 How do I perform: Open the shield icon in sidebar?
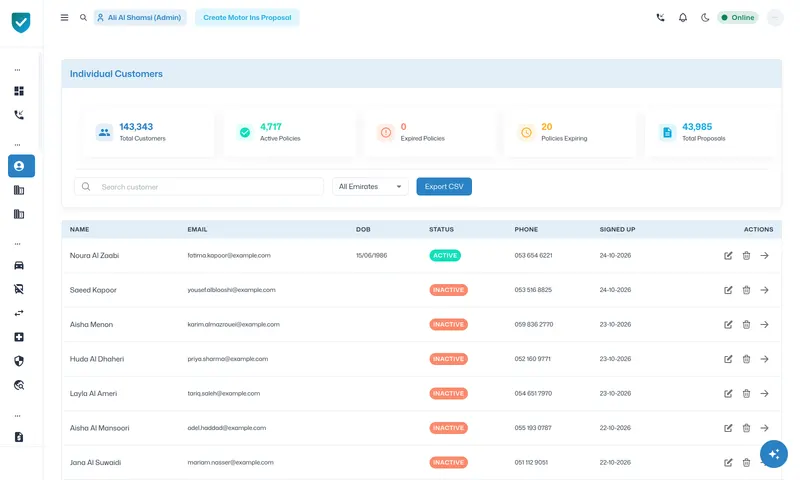coord(19,361)
